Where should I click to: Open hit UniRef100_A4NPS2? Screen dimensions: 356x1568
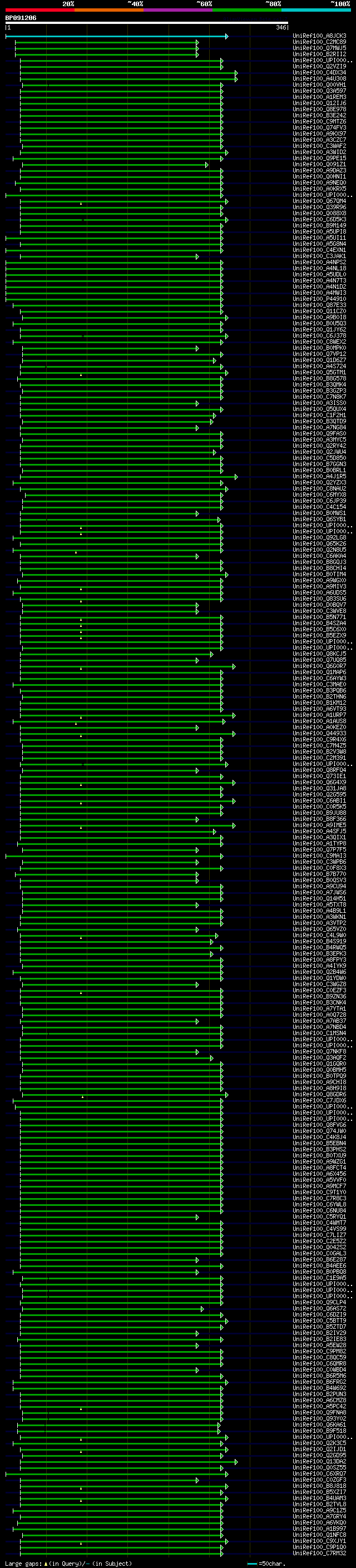click(x=319, y=263)
